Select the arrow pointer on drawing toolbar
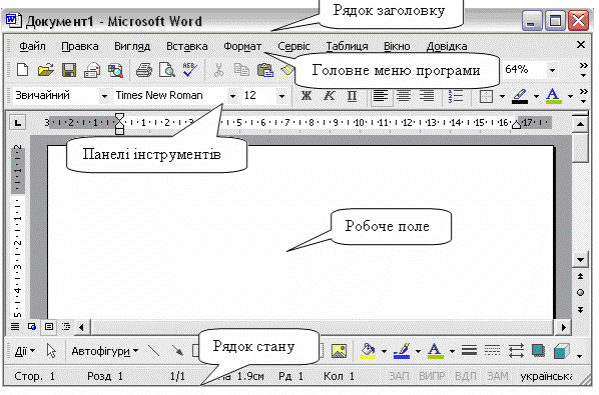 click(51, 350)
